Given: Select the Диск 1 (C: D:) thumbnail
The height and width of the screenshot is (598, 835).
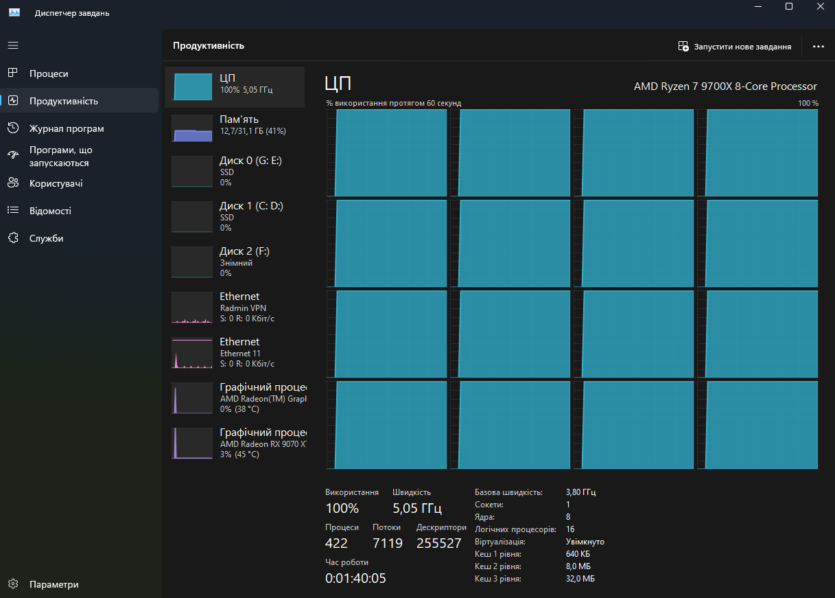Looking at the screenshot, I should coord(192,217).
